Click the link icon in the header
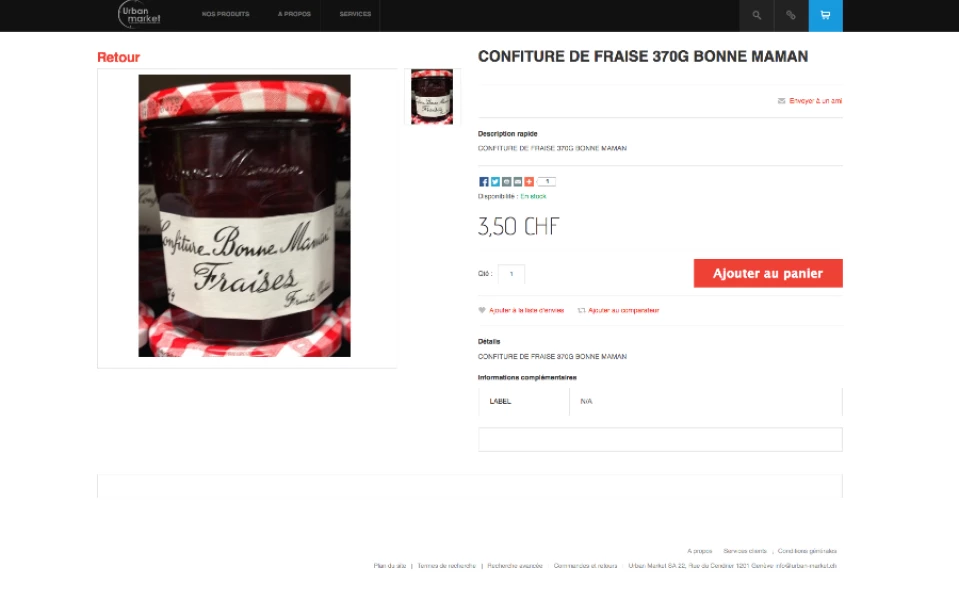The image size is (959, 600). [x=791, y=15]
